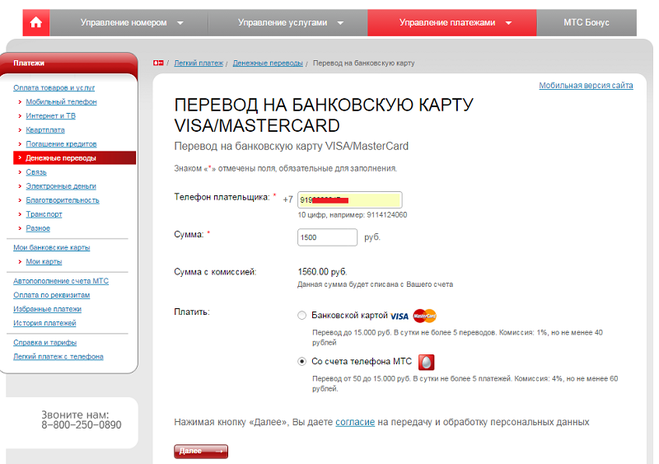The width and height of the screenshot is (659, 464).
Task: Click the MasterCard logo
Action: (424, 316)
